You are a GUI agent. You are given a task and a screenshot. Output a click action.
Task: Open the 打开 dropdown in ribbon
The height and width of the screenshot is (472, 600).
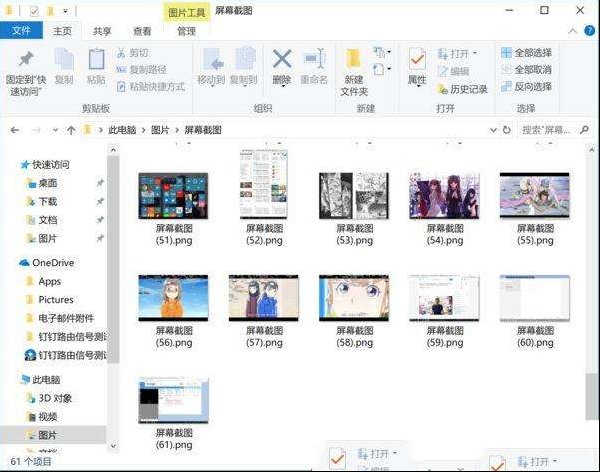click(457, 53)
